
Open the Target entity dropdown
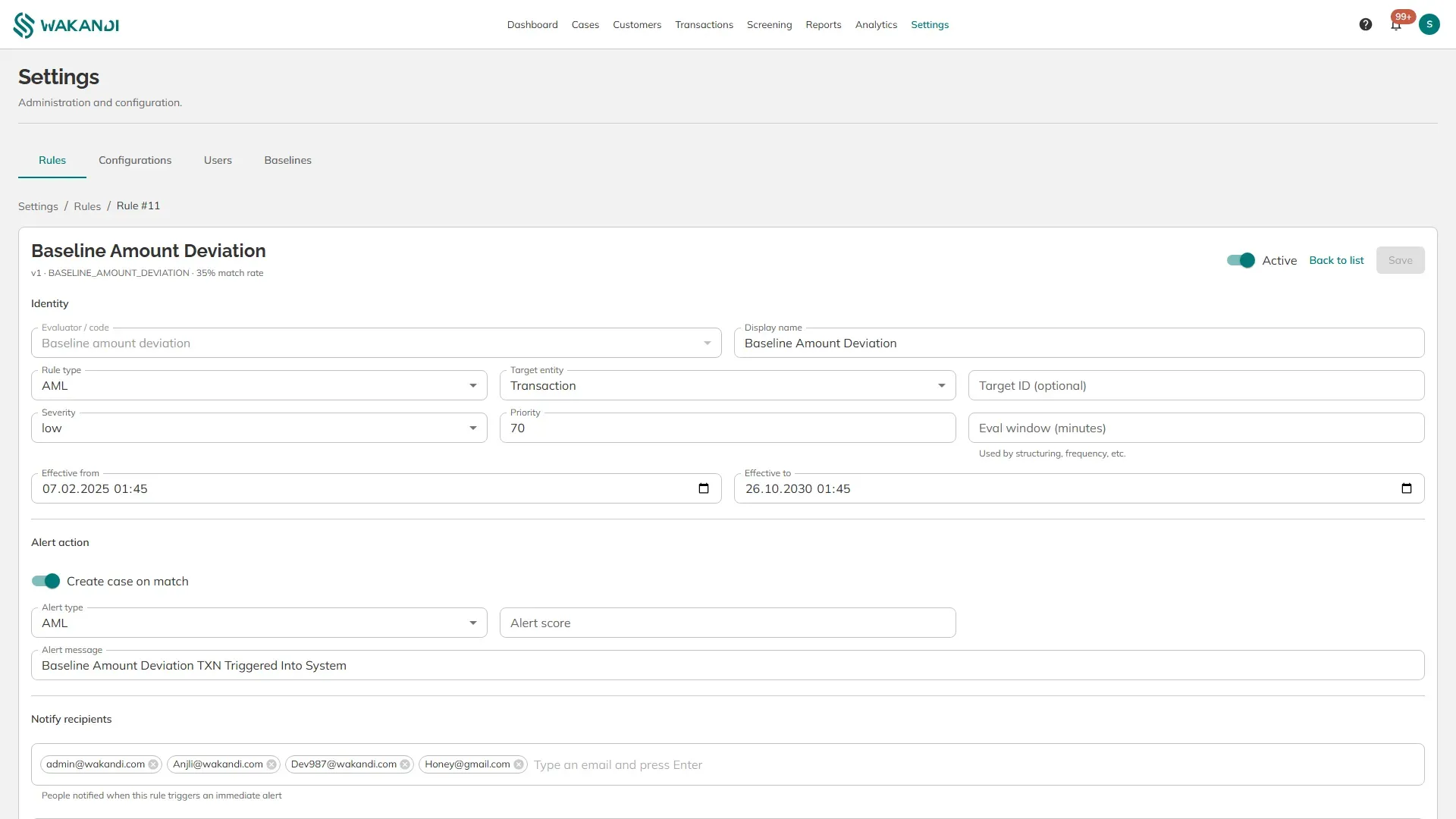(x=728, y=385)
